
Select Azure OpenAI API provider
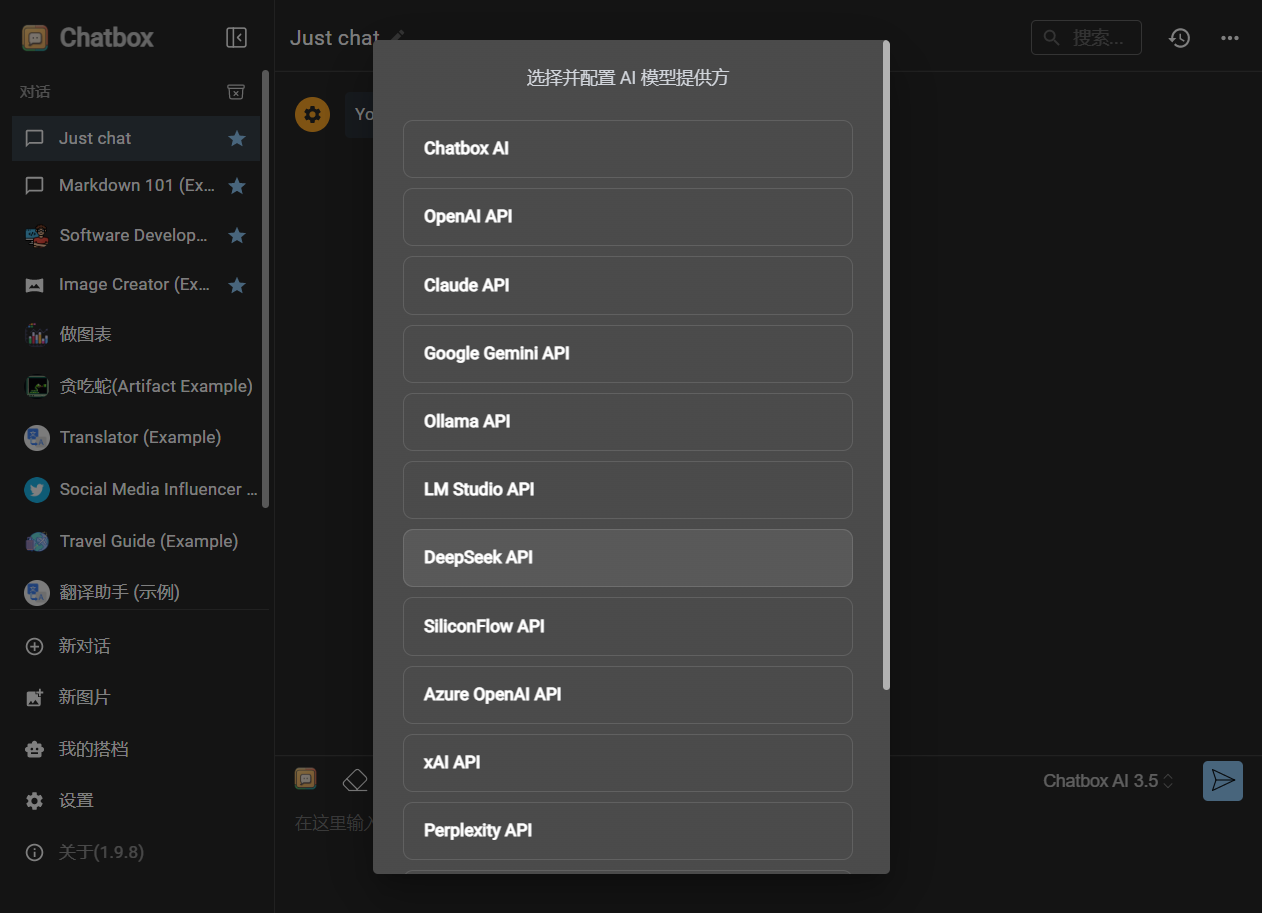628,694
